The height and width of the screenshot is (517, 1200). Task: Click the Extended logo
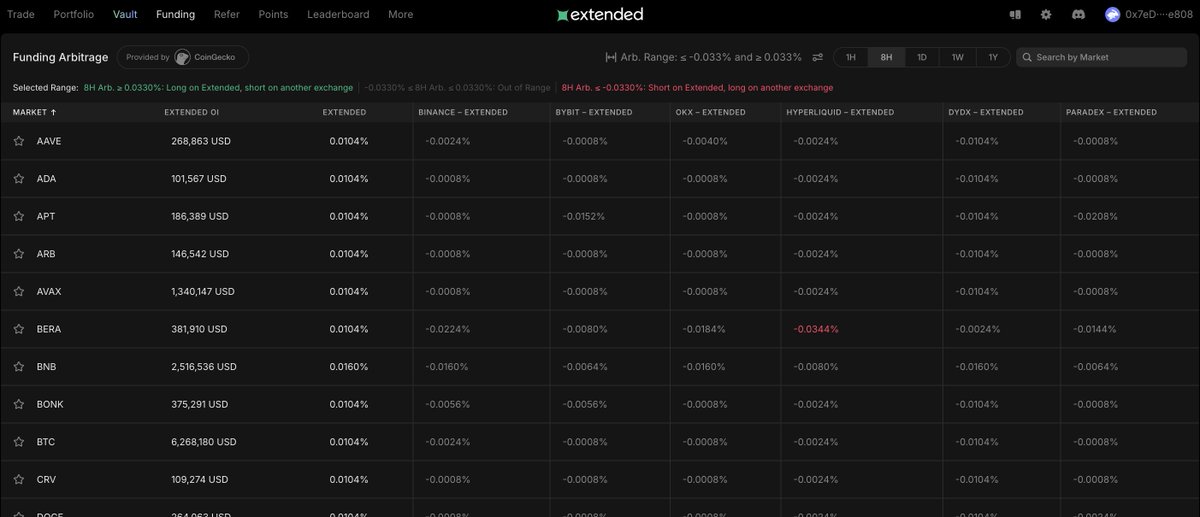point(600,15)
